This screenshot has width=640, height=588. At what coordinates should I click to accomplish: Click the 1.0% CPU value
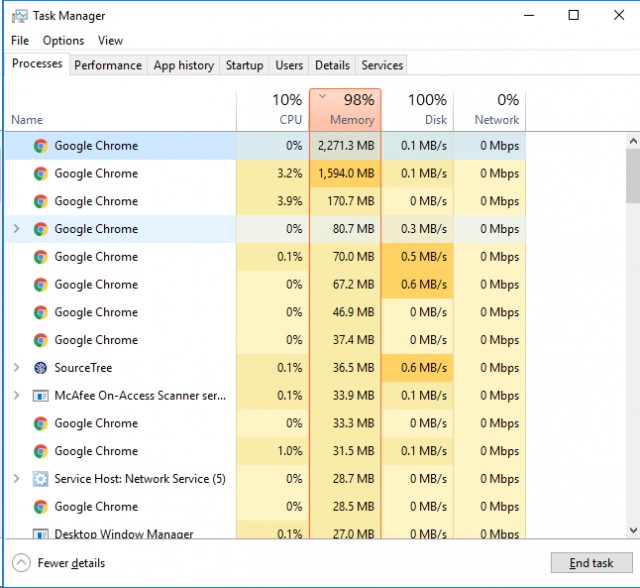point(290,451)
